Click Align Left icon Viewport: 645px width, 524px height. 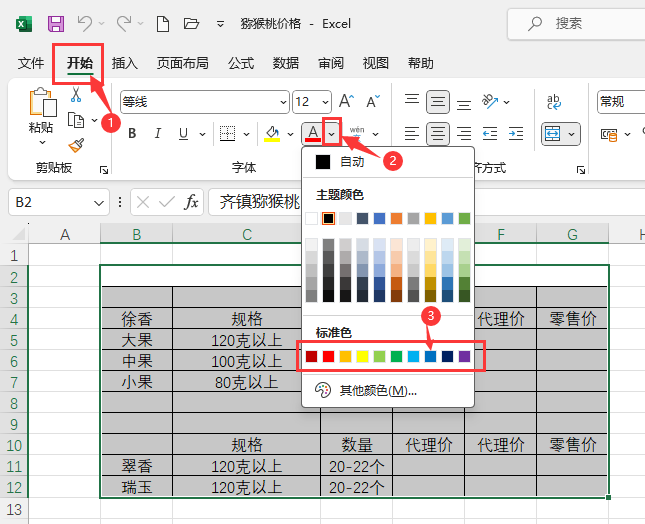pos(412,134)
